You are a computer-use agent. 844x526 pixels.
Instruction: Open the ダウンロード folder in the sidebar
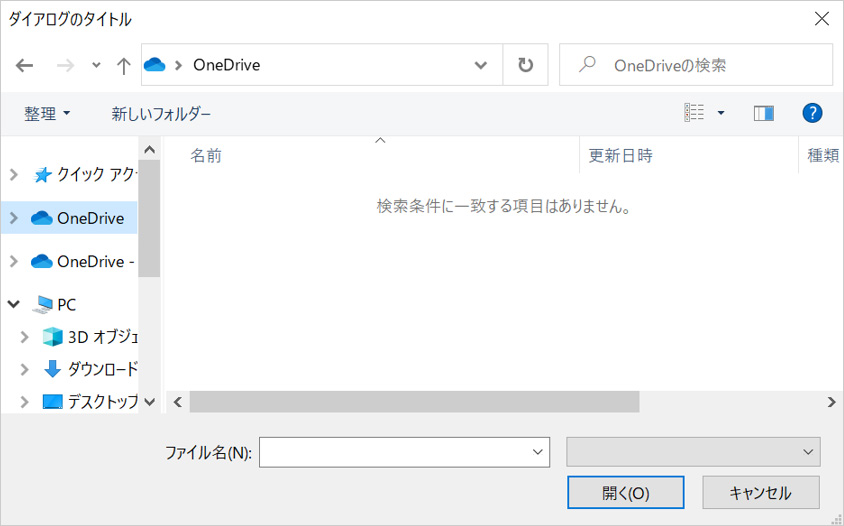click(102, 369)
